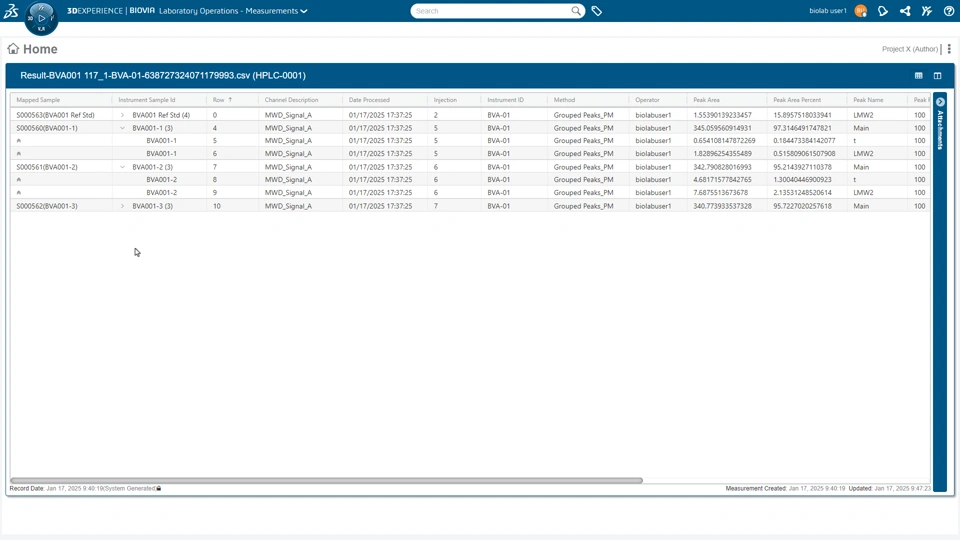
Task: Click peak area value 1.55390139233457
Action: point(722,115)
